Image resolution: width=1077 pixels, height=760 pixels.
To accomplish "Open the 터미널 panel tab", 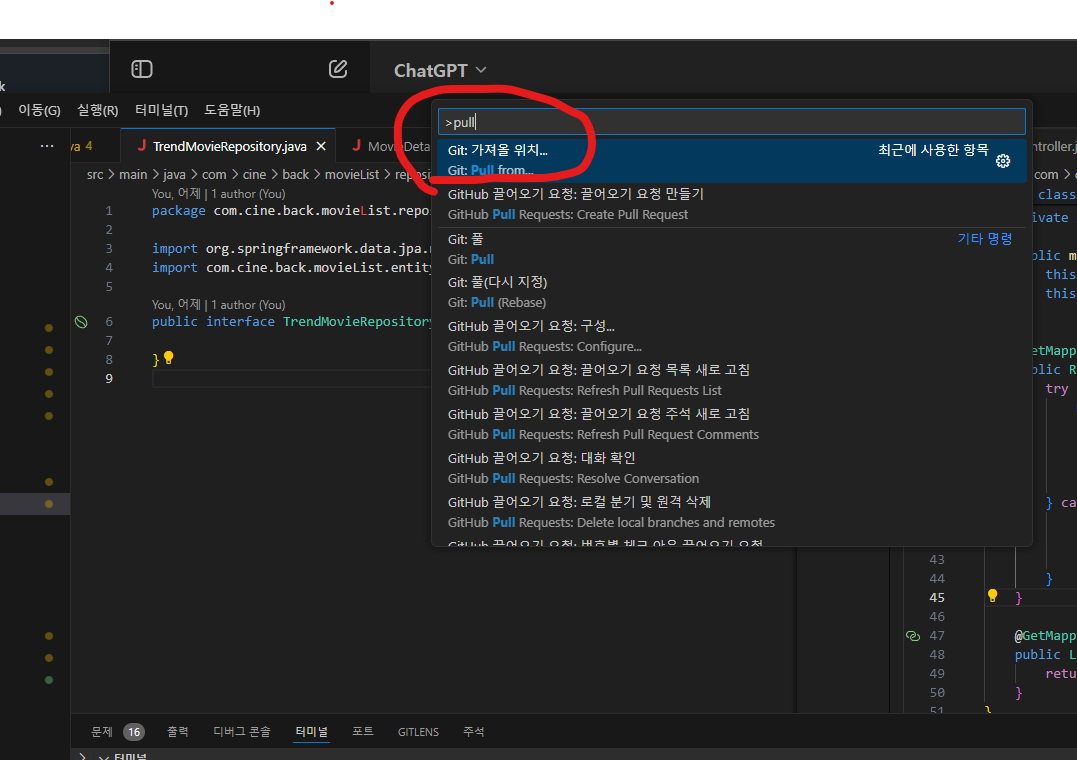I will [x=311, y=732].
